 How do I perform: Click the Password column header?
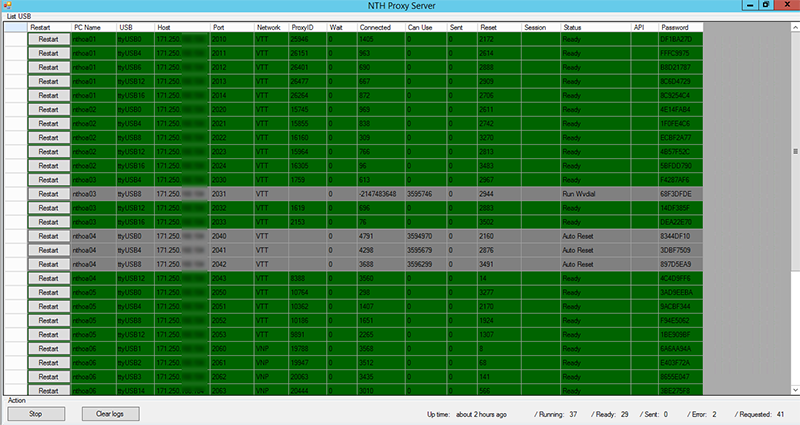coord(681,28)
